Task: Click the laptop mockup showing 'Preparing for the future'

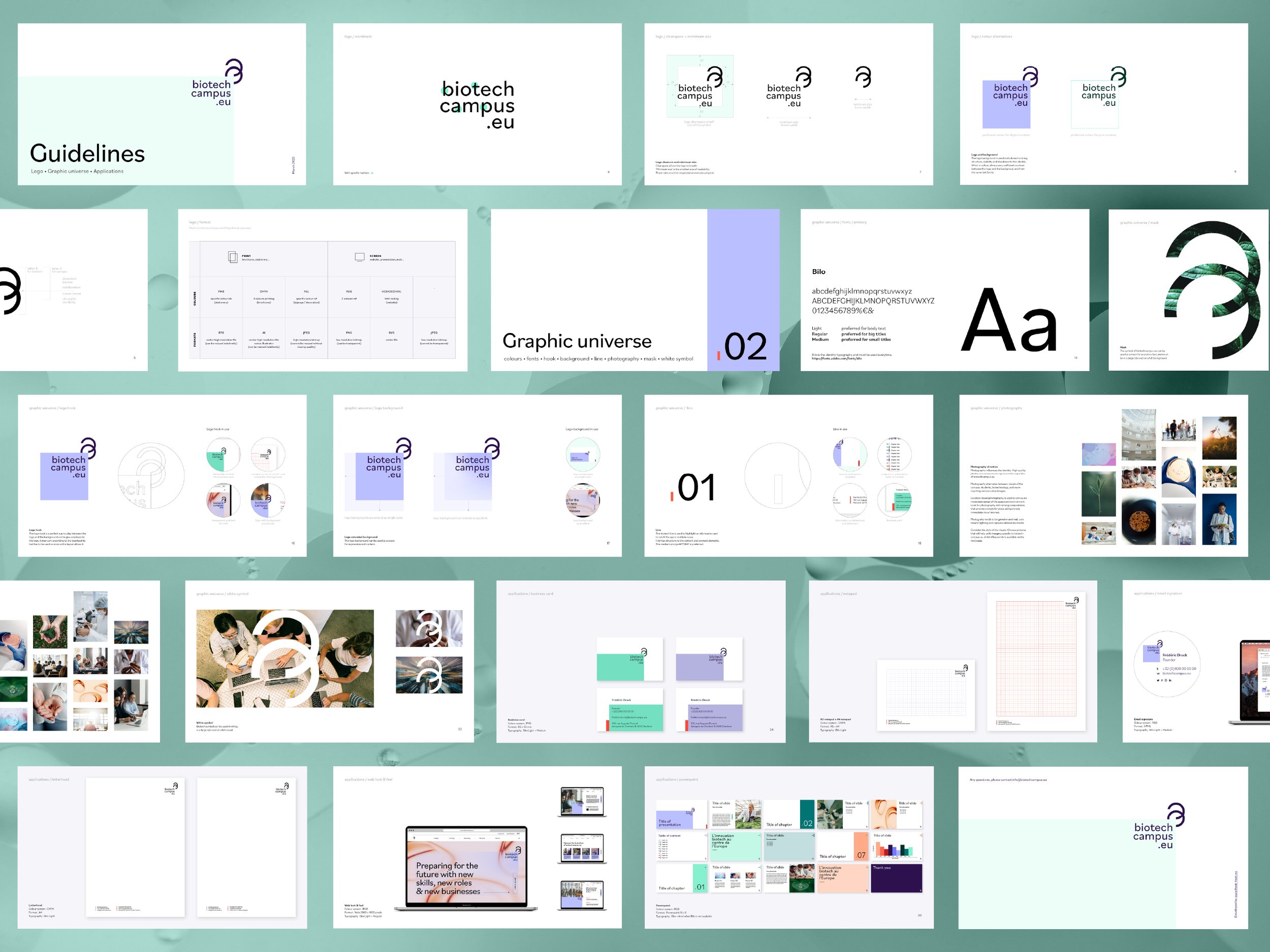Action: (466, 868)
